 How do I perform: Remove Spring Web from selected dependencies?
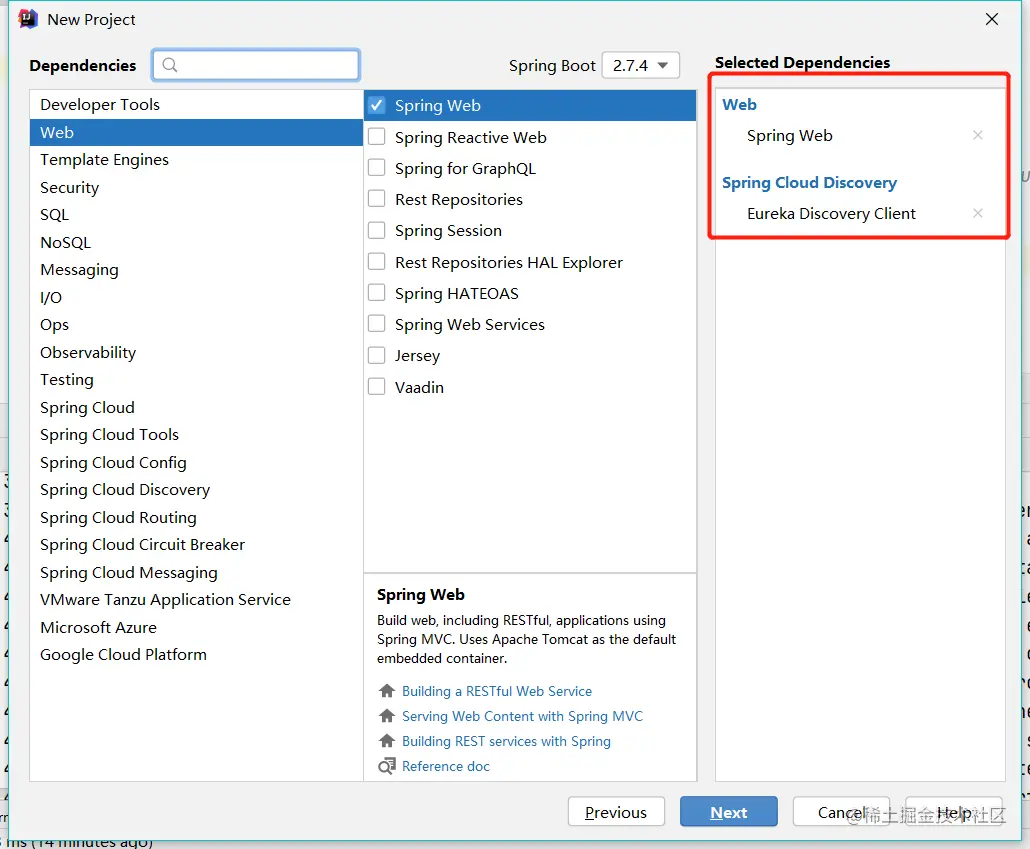977,135
